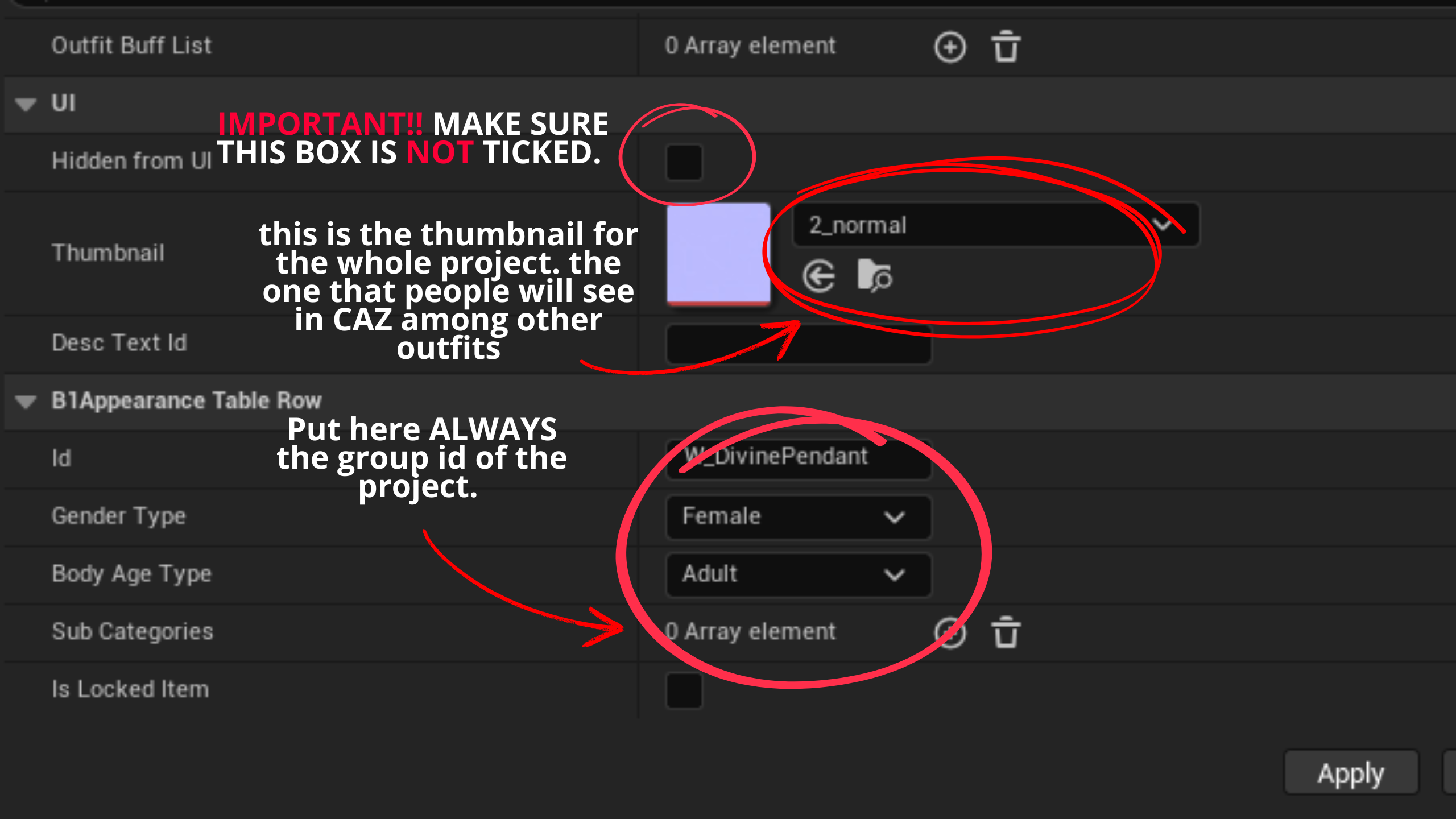This screenshot has width=1456, height=819.
Task: Open the Gender Type Female dropdown
Action: click(798, 516)
